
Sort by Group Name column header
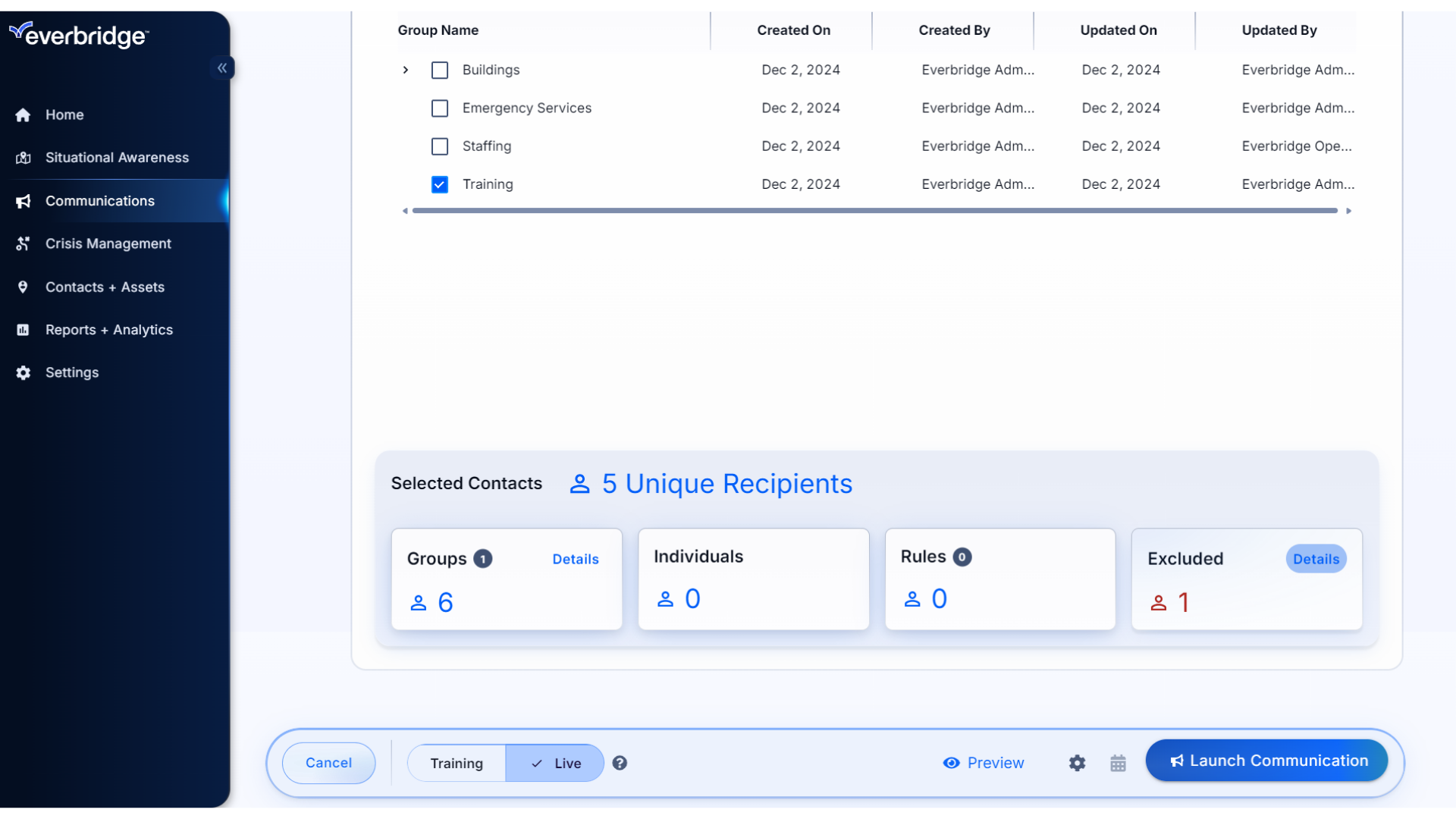click(x=438, y=30)
